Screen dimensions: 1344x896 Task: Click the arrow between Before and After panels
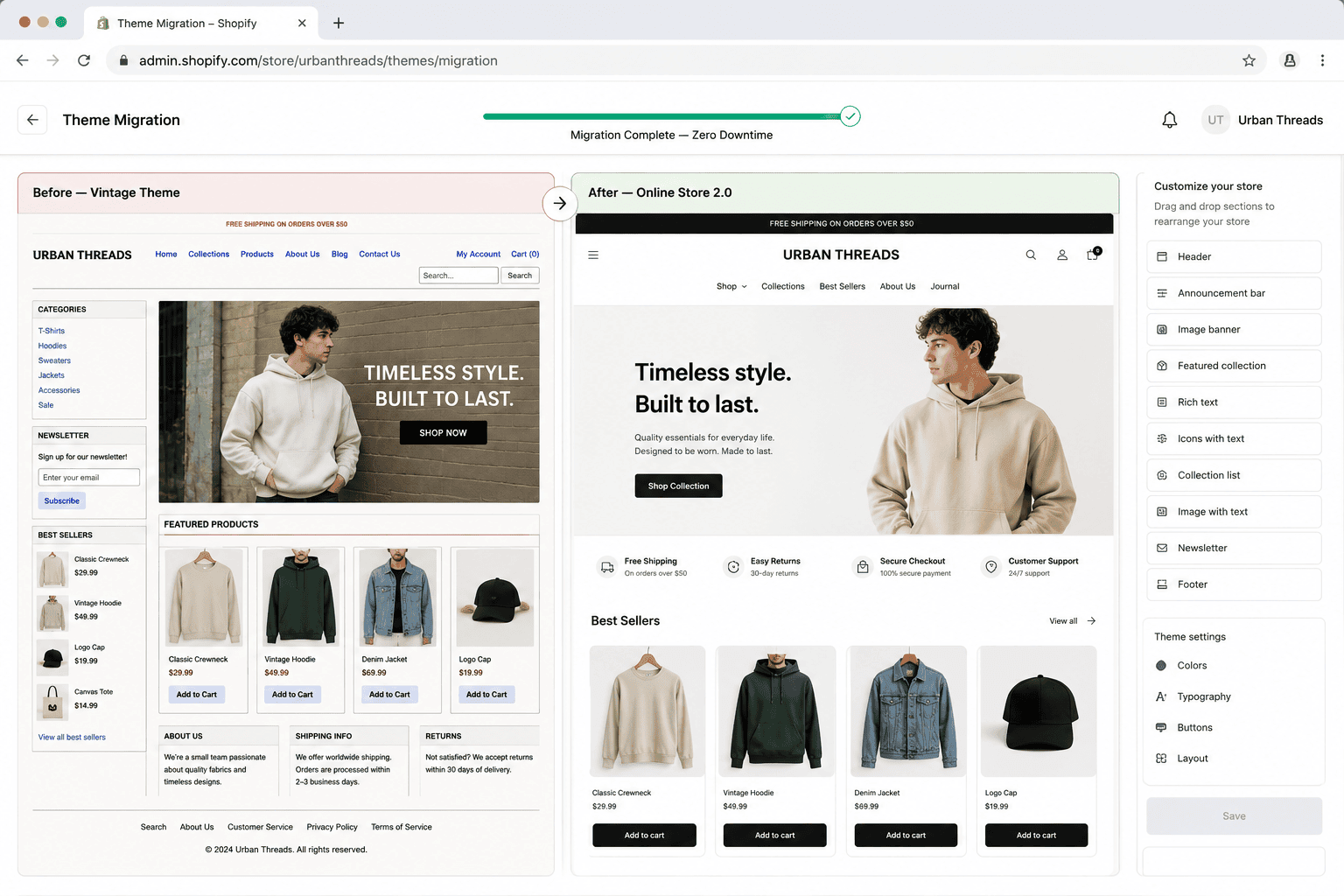[x=560, y=203]
